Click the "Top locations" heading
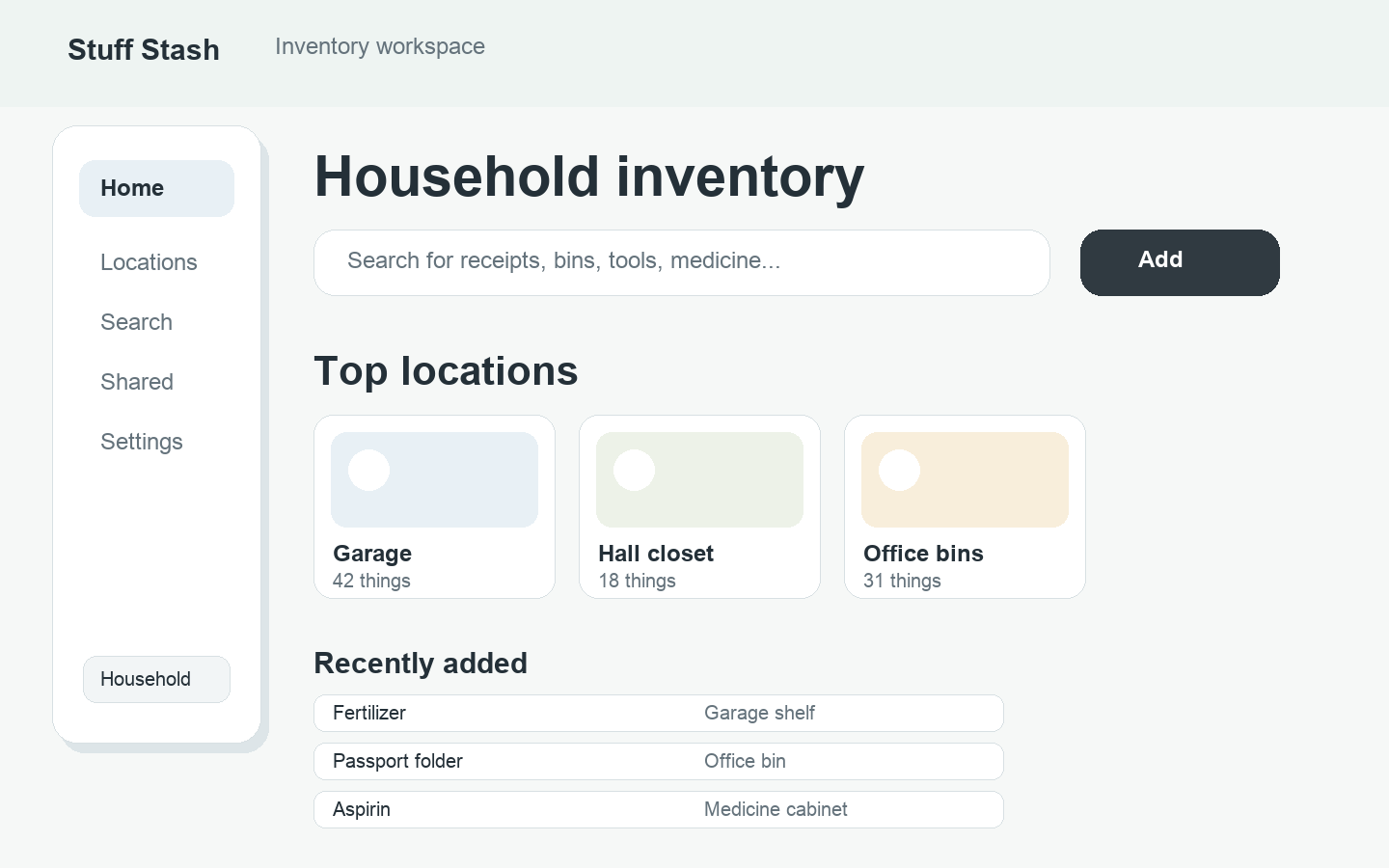Image resolution: width=1389 pixels, height=868 pixels. 446,371
